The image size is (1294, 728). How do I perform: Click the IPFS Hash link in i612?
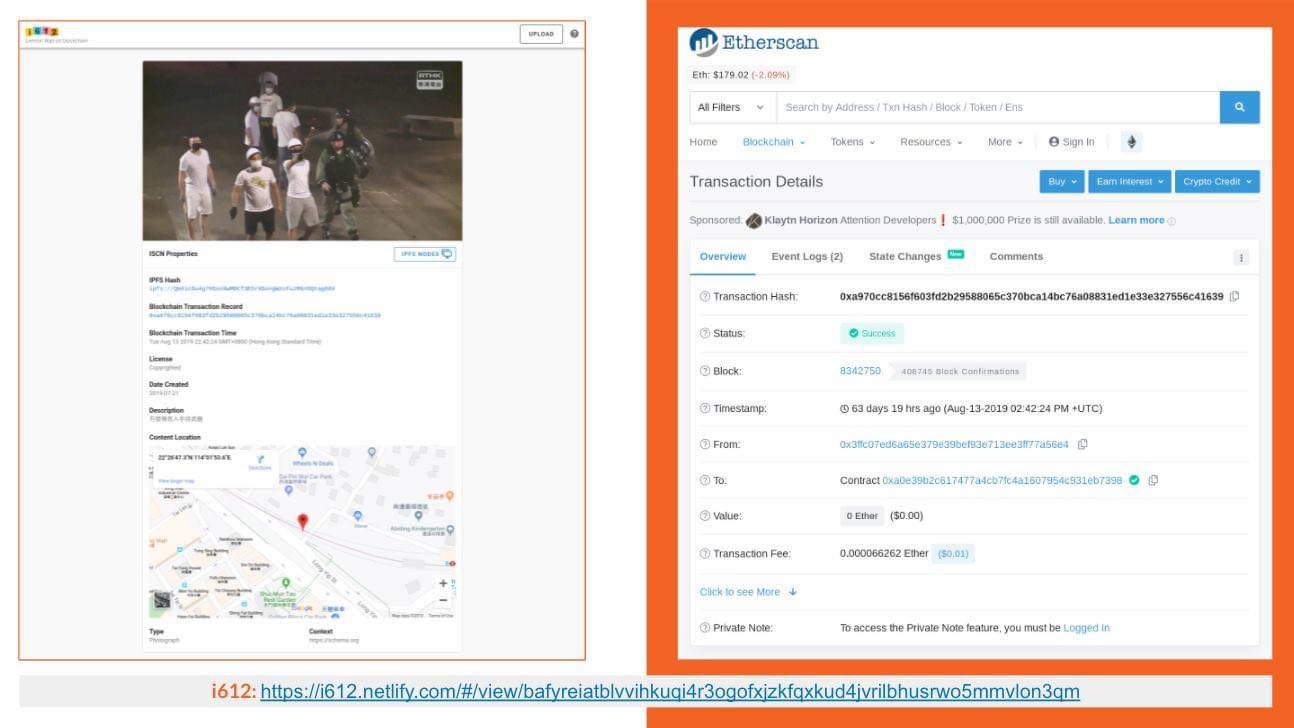(x=242, y=288)
